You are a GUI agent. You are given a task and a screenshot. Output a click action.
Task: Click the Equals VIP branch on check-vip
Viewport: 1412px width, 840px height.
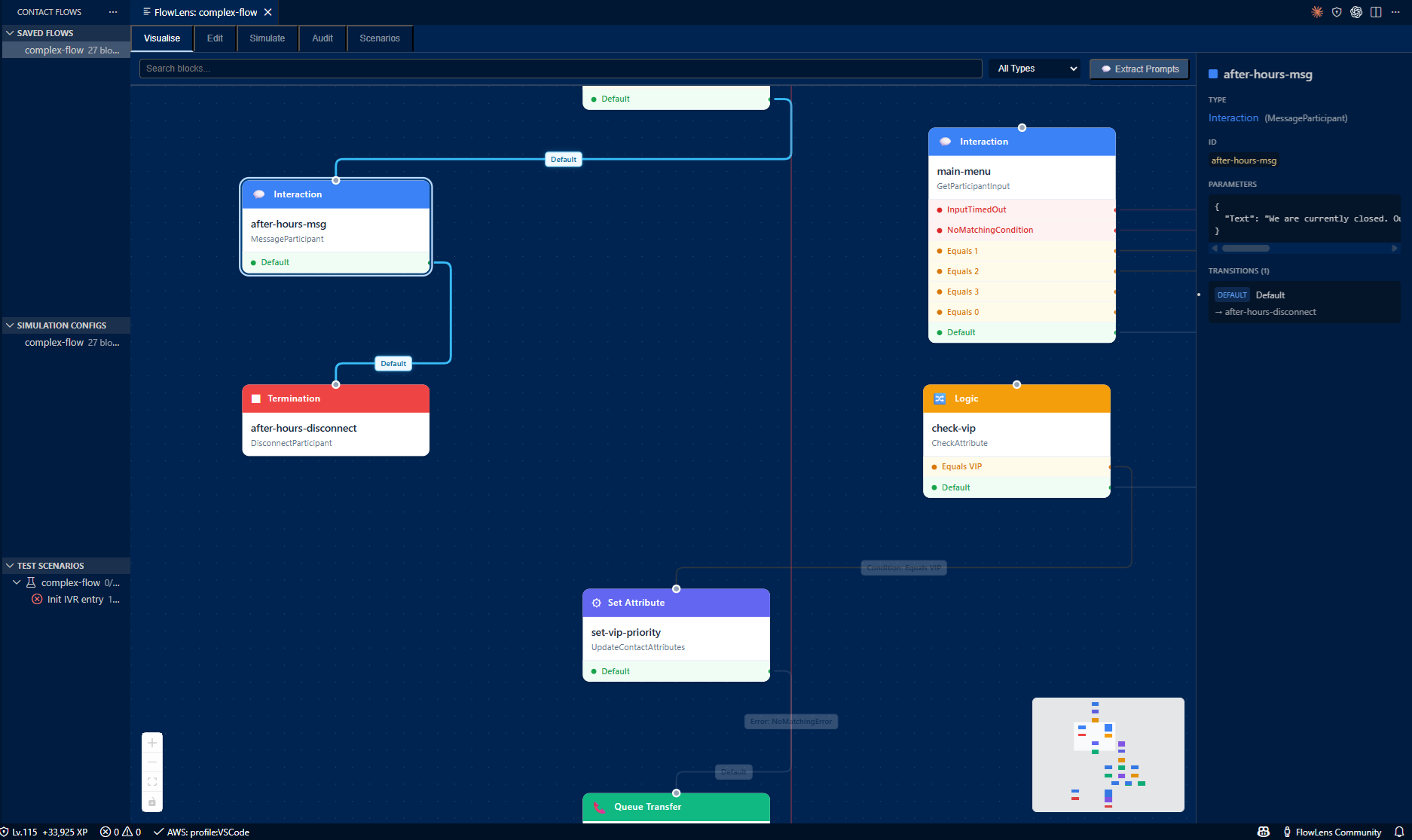pos(1016,466)
